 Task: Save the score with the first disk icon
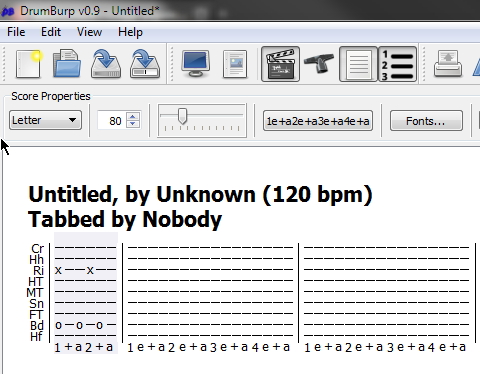tap(106, 64)
